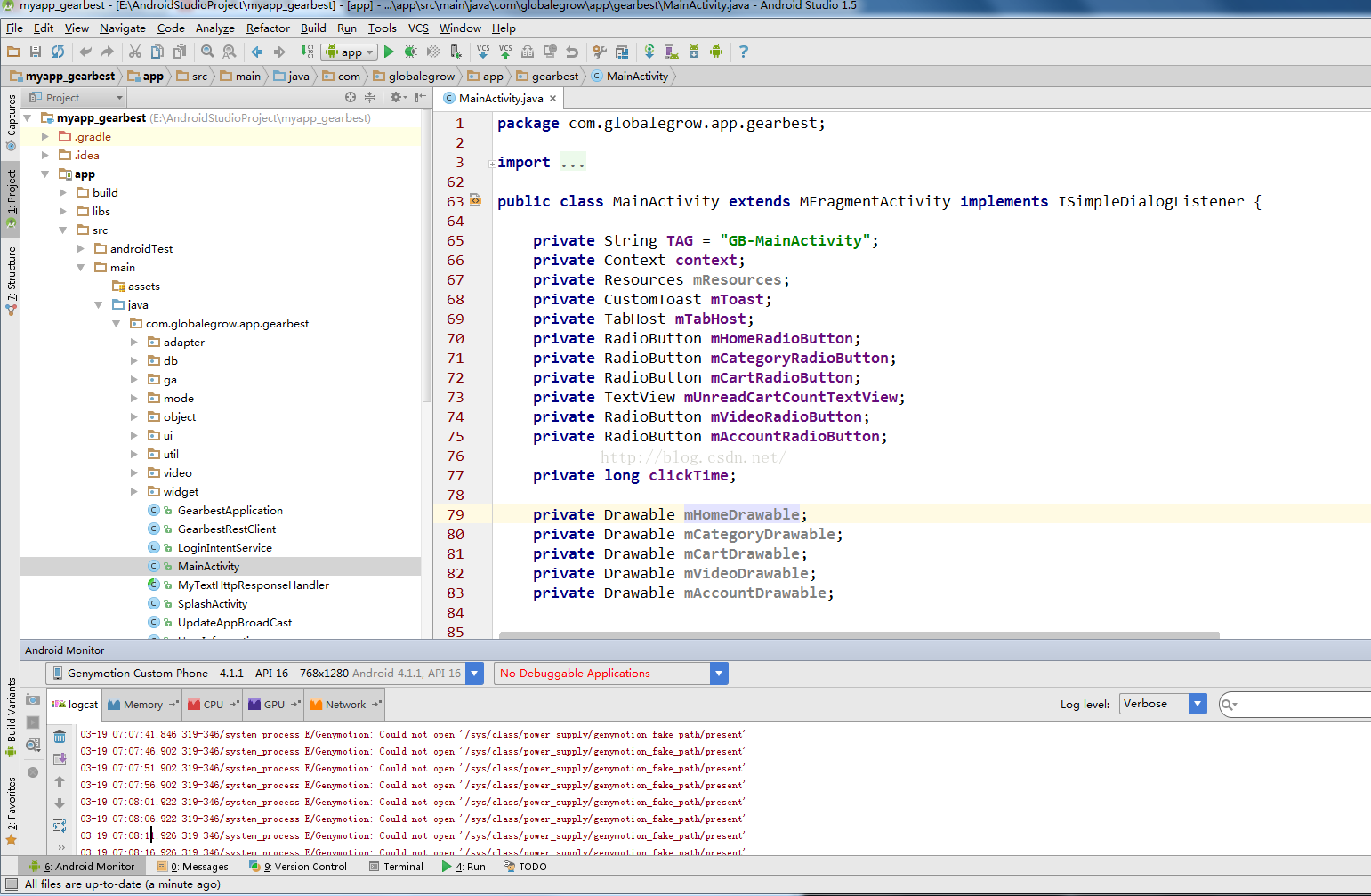The height and width of the screenshot is (896, 1371).
Task: Click the Make Project icon
Action: click(x=307, y=52)
